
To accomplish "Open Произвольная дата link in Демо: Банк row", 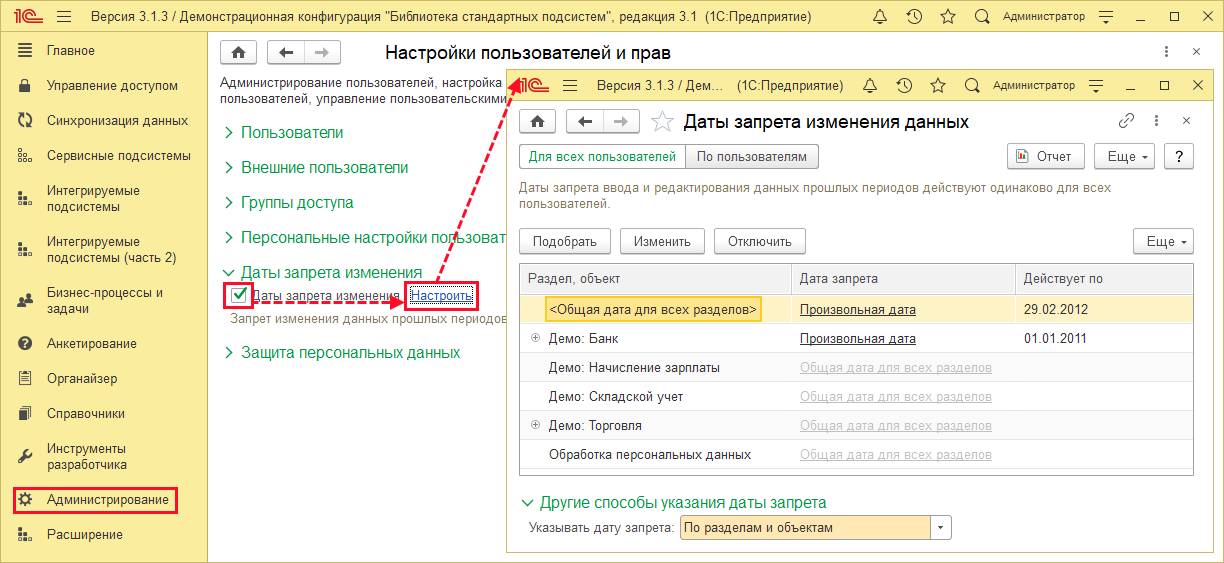I will pyautogui.click(x=858, y=339).
